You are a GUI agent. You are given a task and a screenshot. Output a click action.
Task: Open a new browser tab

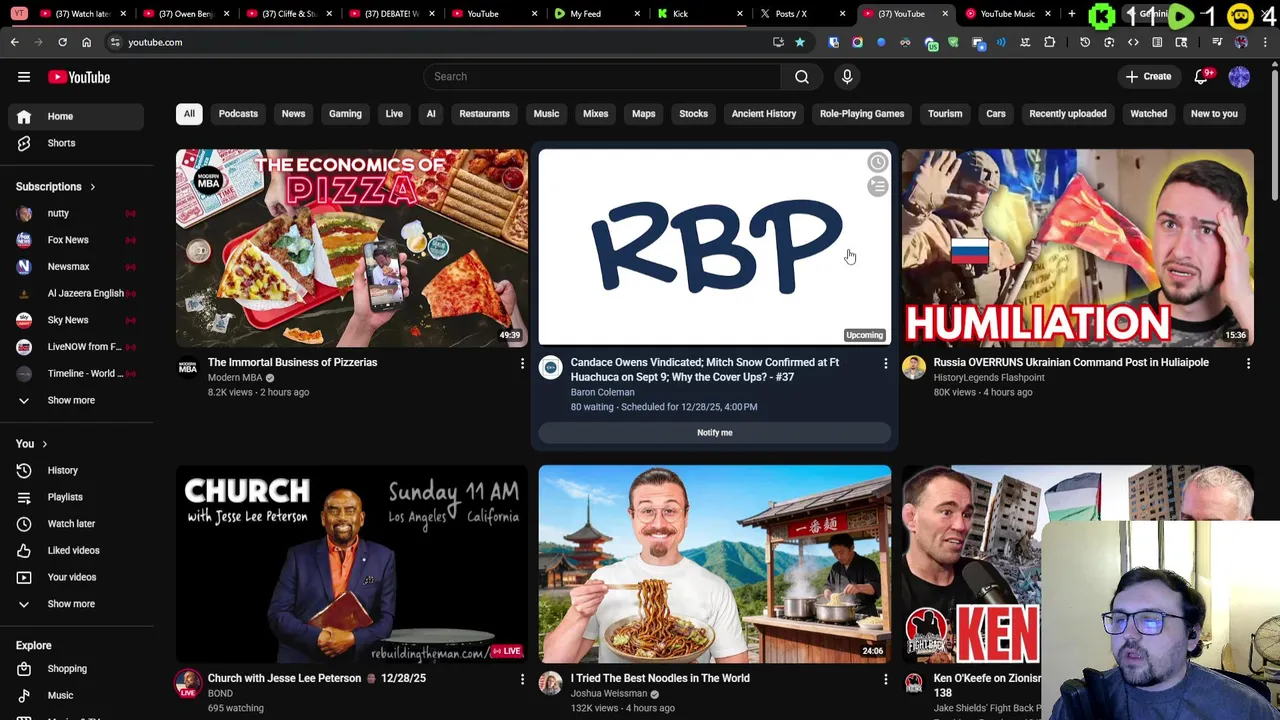click(x=1072, y=14)
